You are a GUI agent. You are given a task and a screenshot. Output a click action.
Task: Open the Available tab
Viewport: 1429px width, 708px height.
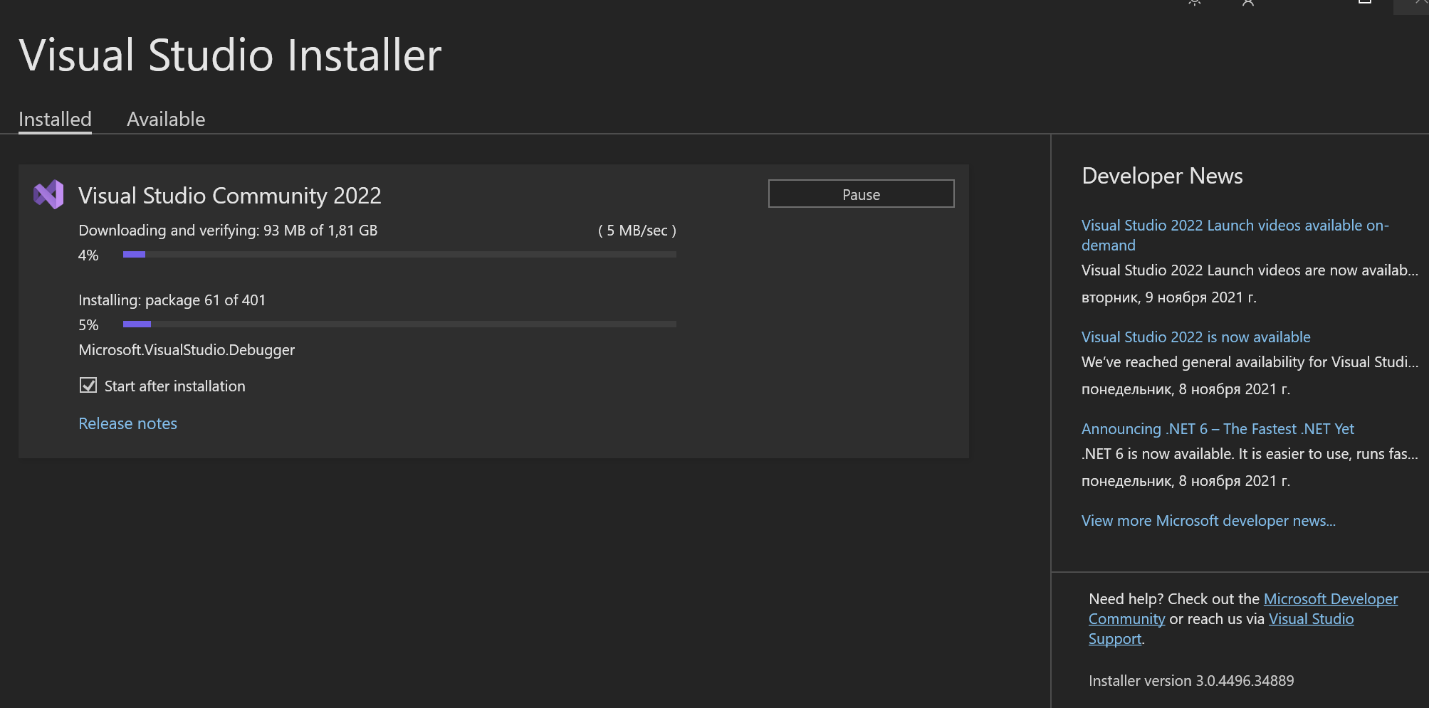166,119
